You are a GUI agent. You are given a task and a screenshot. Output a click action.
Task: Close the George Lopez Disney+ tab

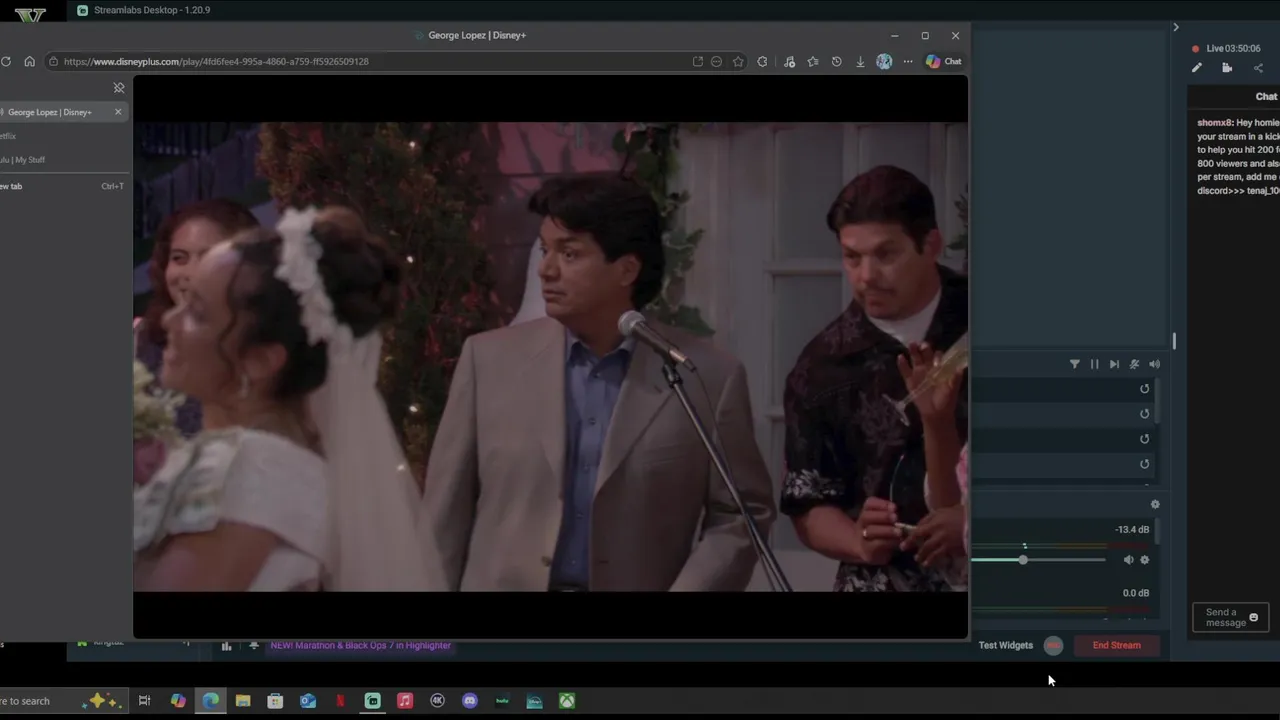[x=118, y=112]
